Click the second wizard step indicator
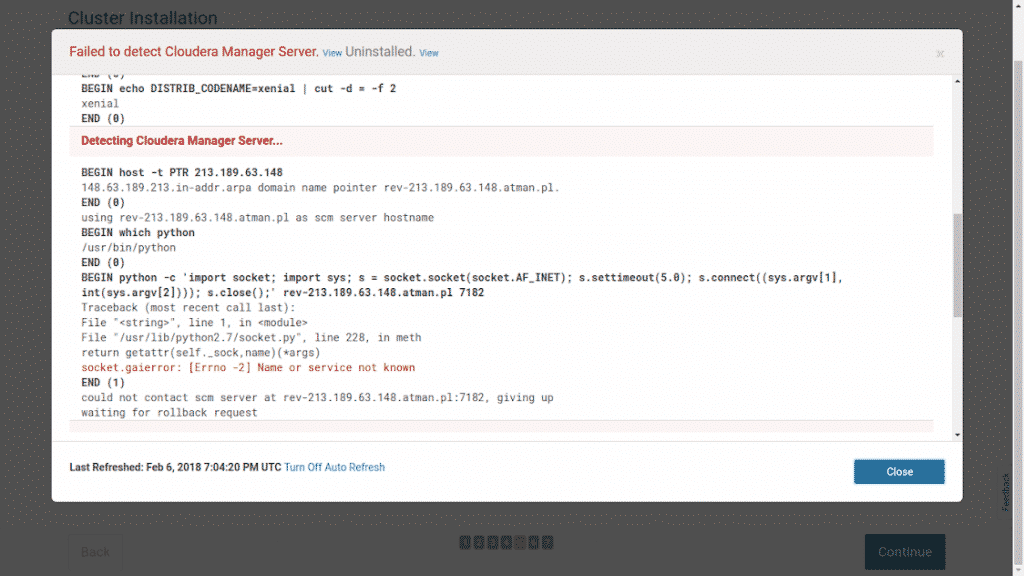 [477, 542]
